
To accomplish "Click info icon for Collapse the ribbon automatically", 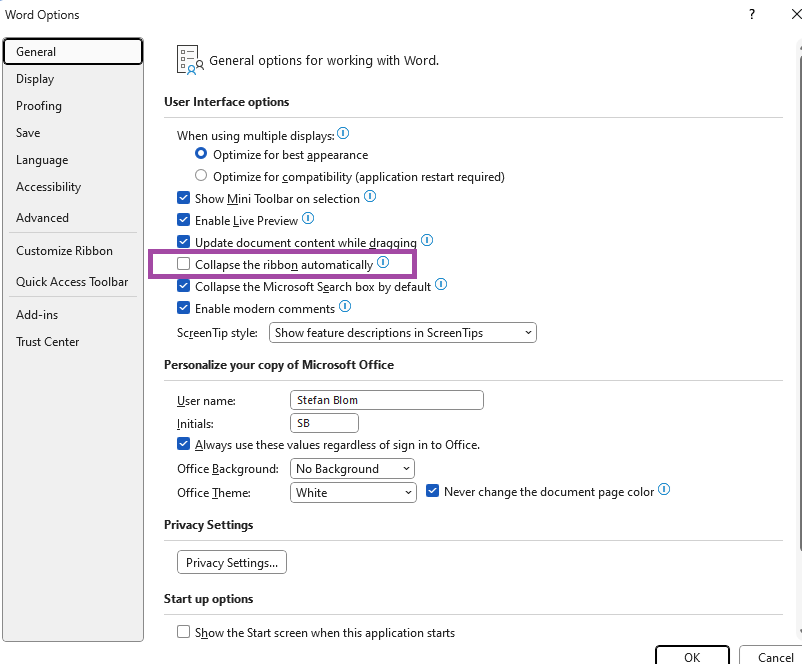I will tap(383, 262).
